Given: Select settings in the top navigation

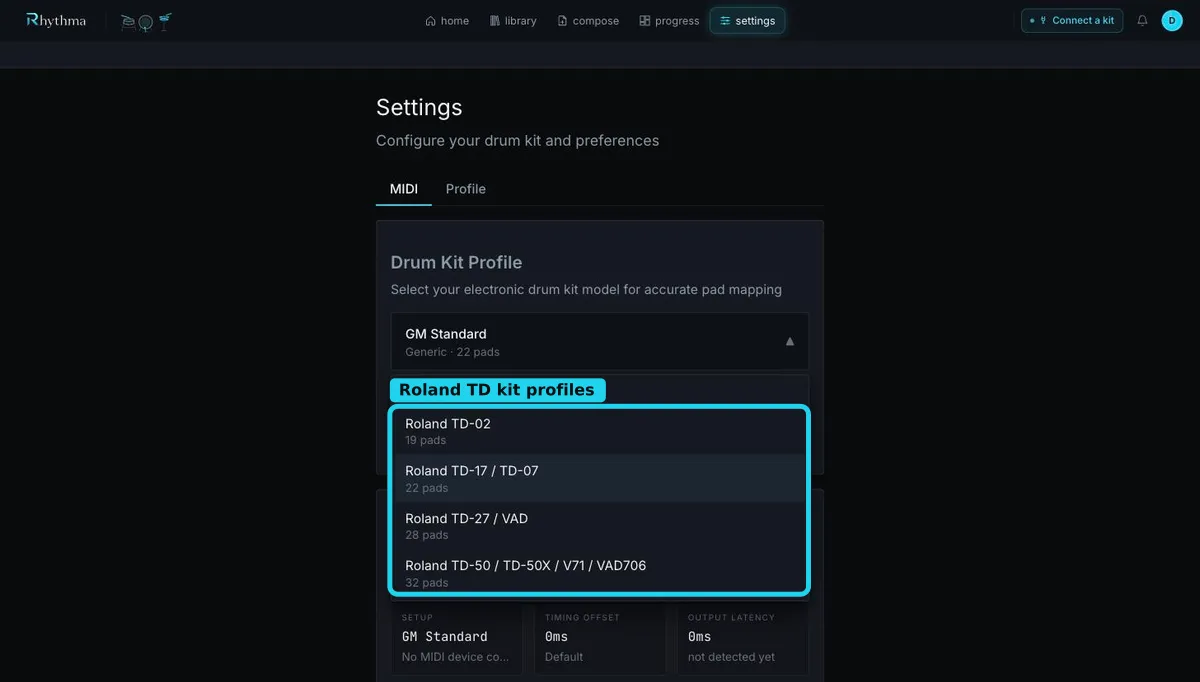Looking at the screenshot, I should coord(747,20).
